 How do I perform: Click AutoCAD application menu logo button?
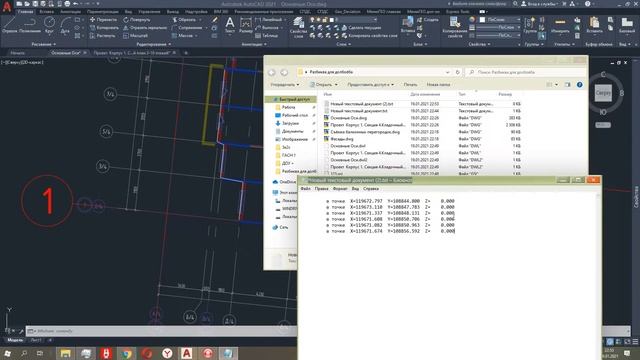click(x=7, y=7)
